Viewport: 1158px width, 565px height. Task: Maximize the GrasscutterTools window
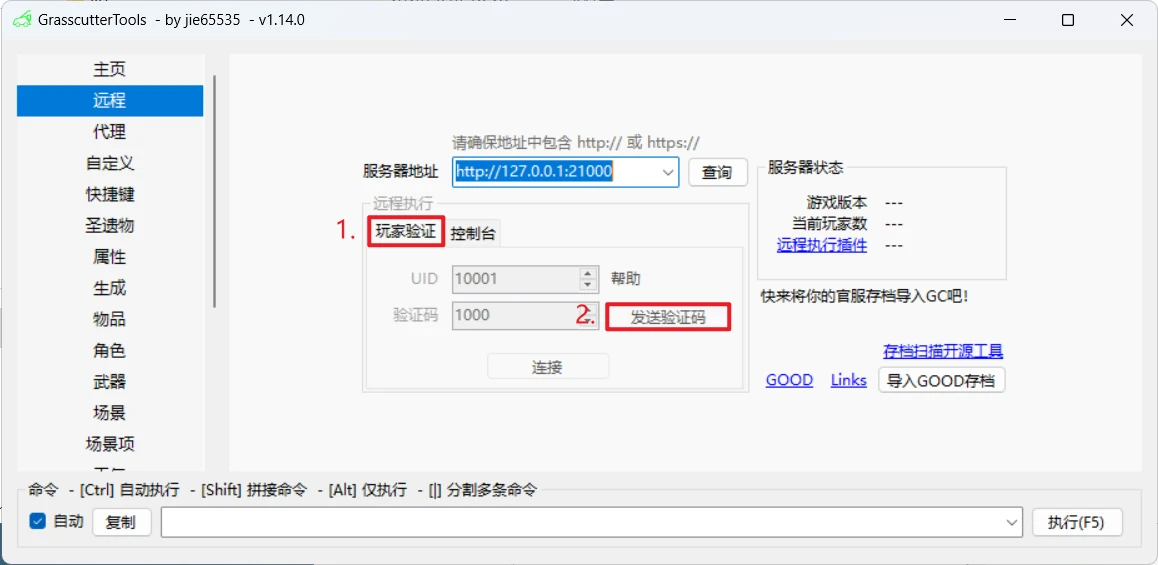click(x=1068, y=20)
